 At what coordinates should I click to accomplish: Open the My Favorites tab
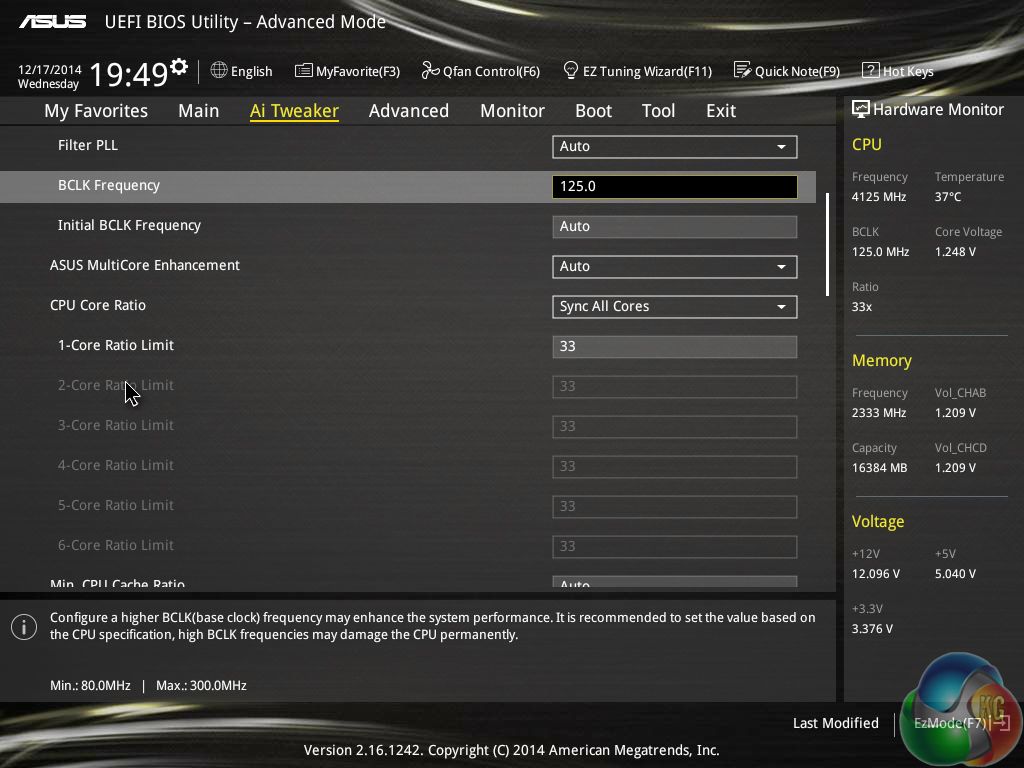click(96, 111)
